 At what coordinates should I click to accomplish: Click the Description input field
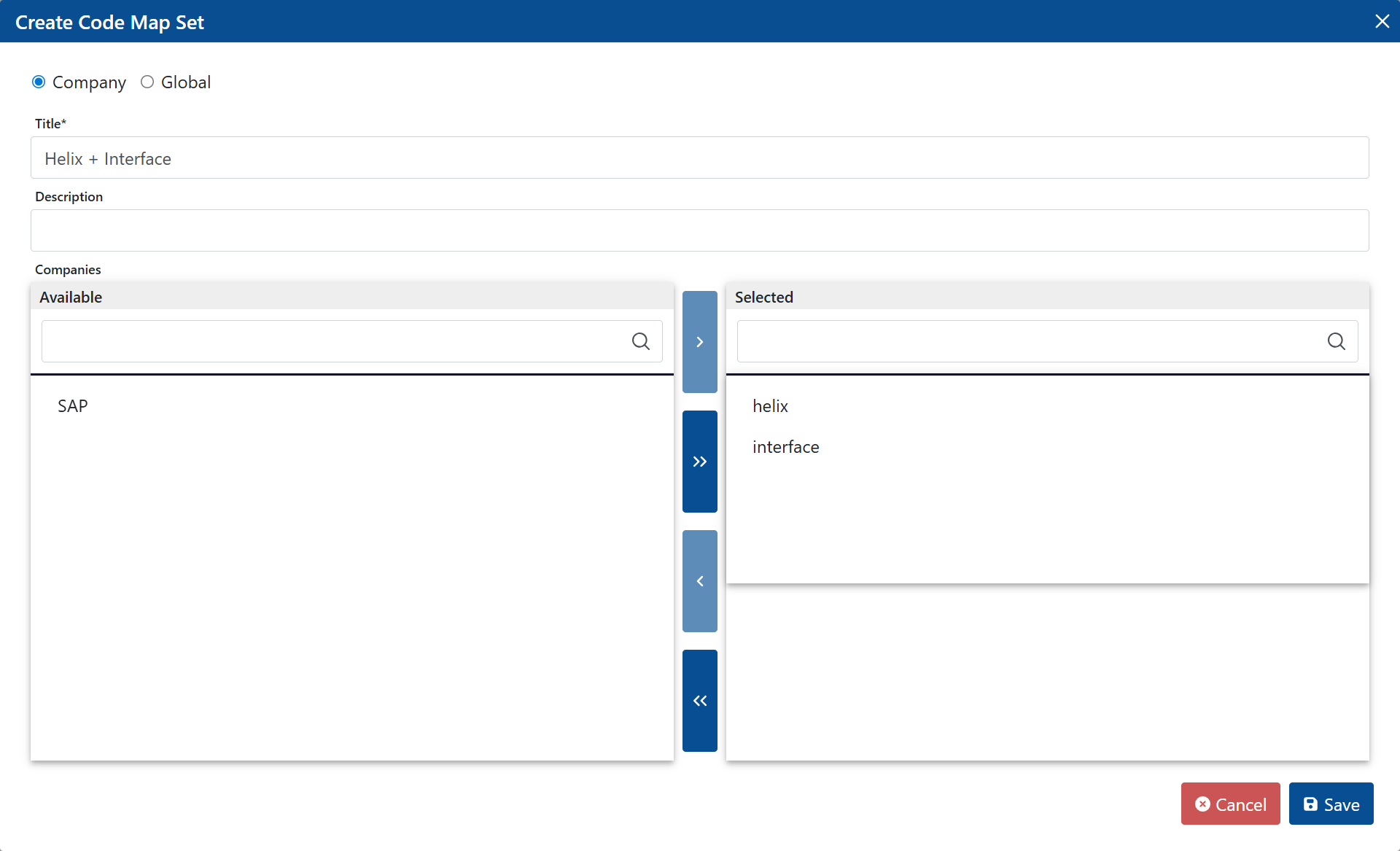pyautogui.click(x=699, y=230)
